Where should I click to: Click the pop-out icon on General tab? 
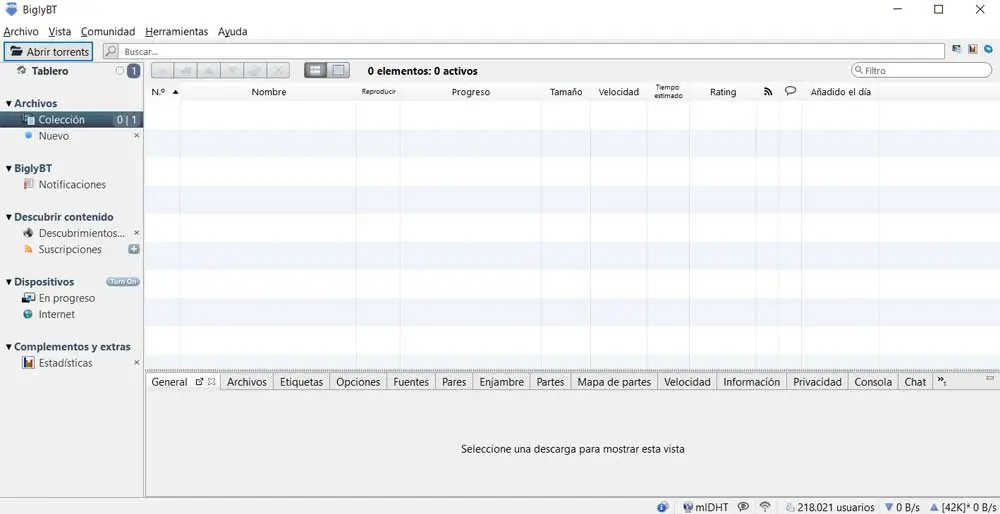coord(200,381)
